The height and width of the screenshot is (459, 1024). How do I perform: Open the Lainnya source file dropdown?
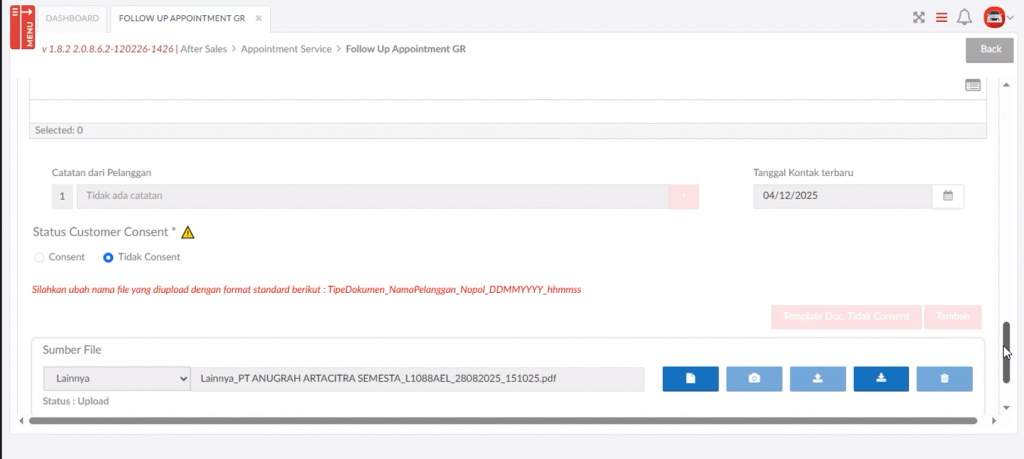(x=116, y=378)
